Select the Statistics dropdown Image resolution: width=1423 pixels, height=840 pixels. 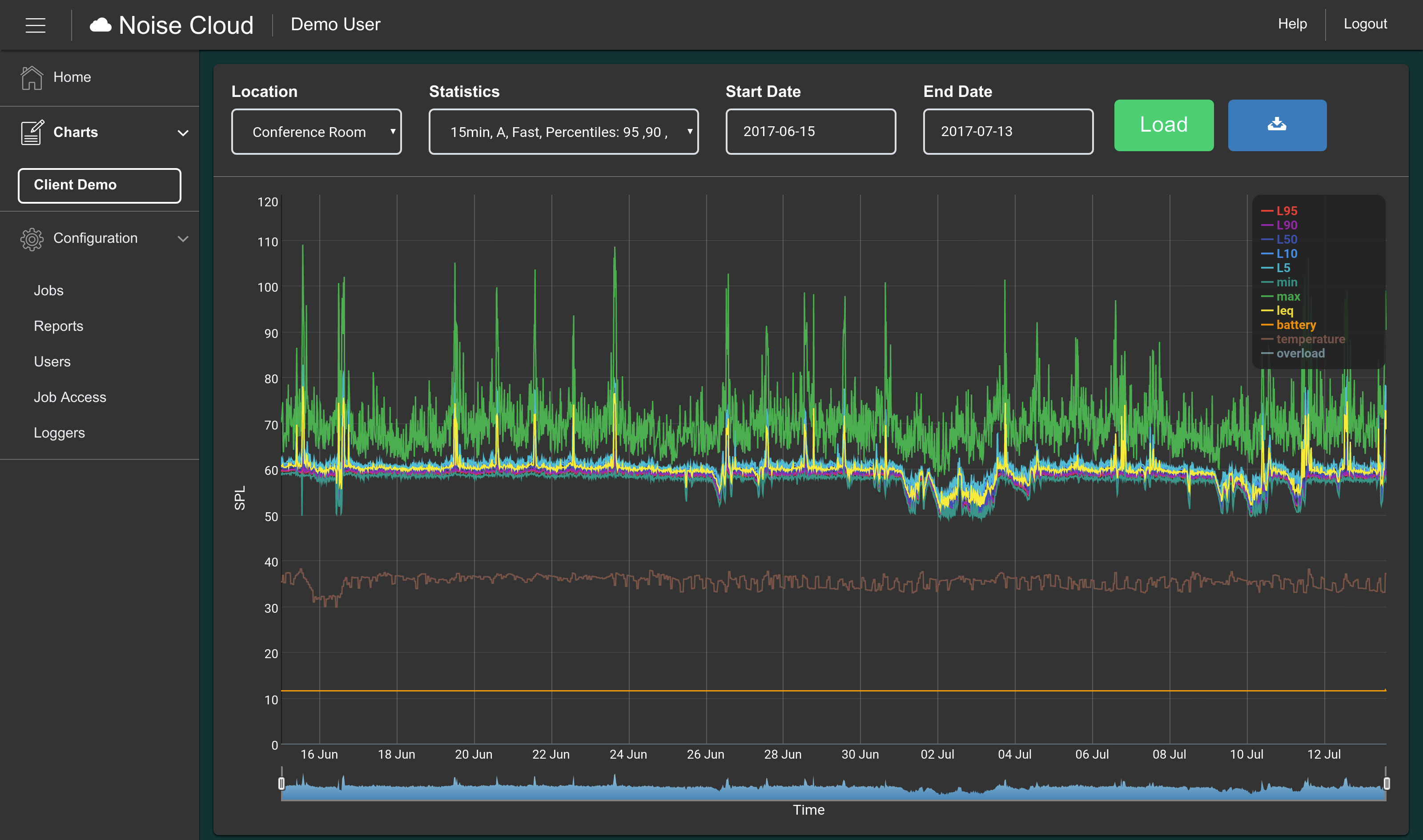point(562,131)
